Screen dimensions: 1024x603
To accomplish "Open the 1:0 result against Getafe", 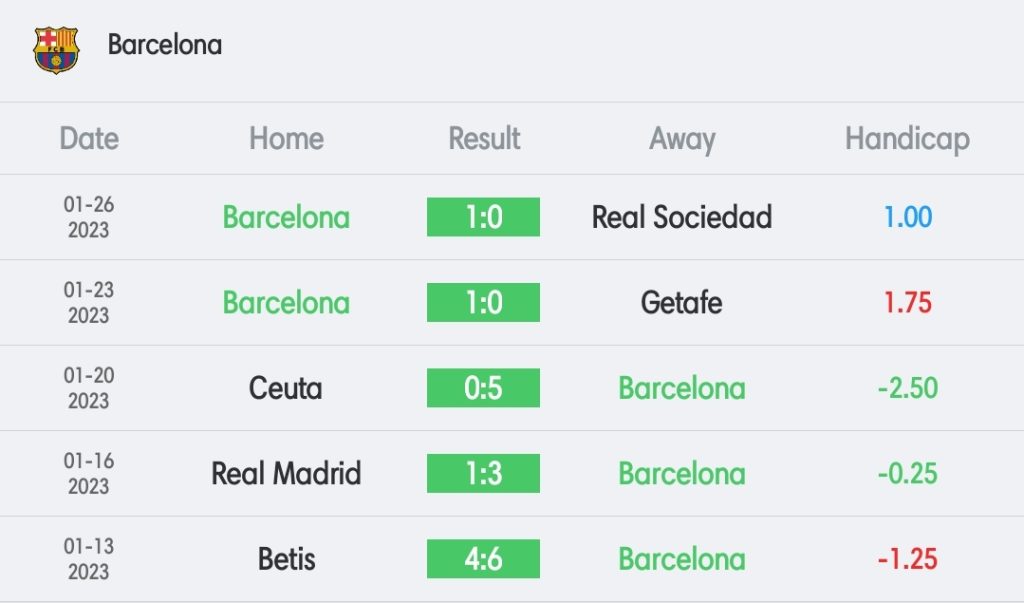I will tap(483, 302).
